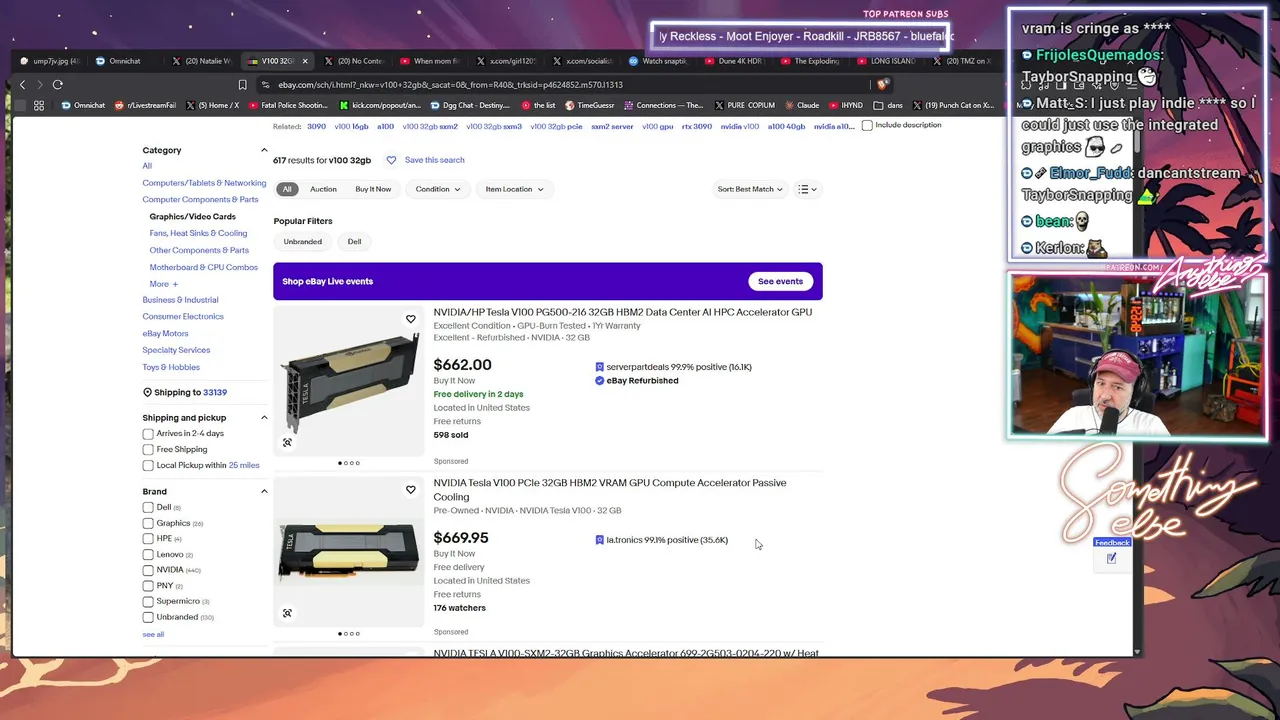Apply the Dell popular filter chip
Image resolution: width=1280 pixels, height=720 pixels.
click(354, 242)
